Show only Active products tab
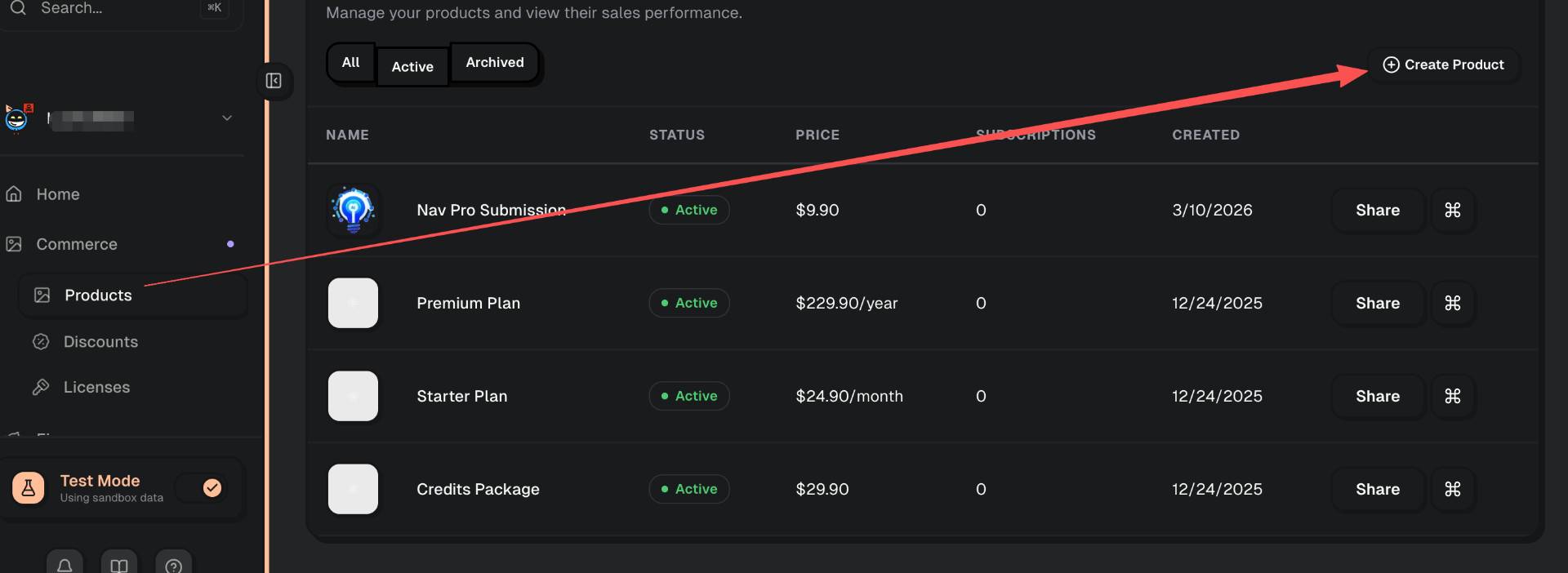 [412, 67]
